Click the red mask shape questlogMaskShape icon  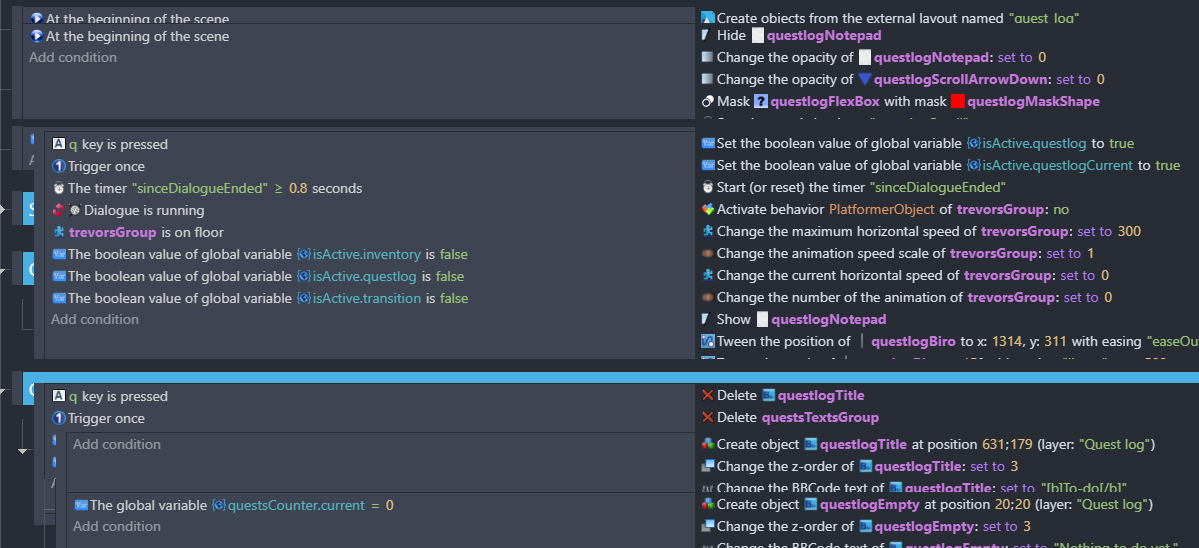click(958, 102)
